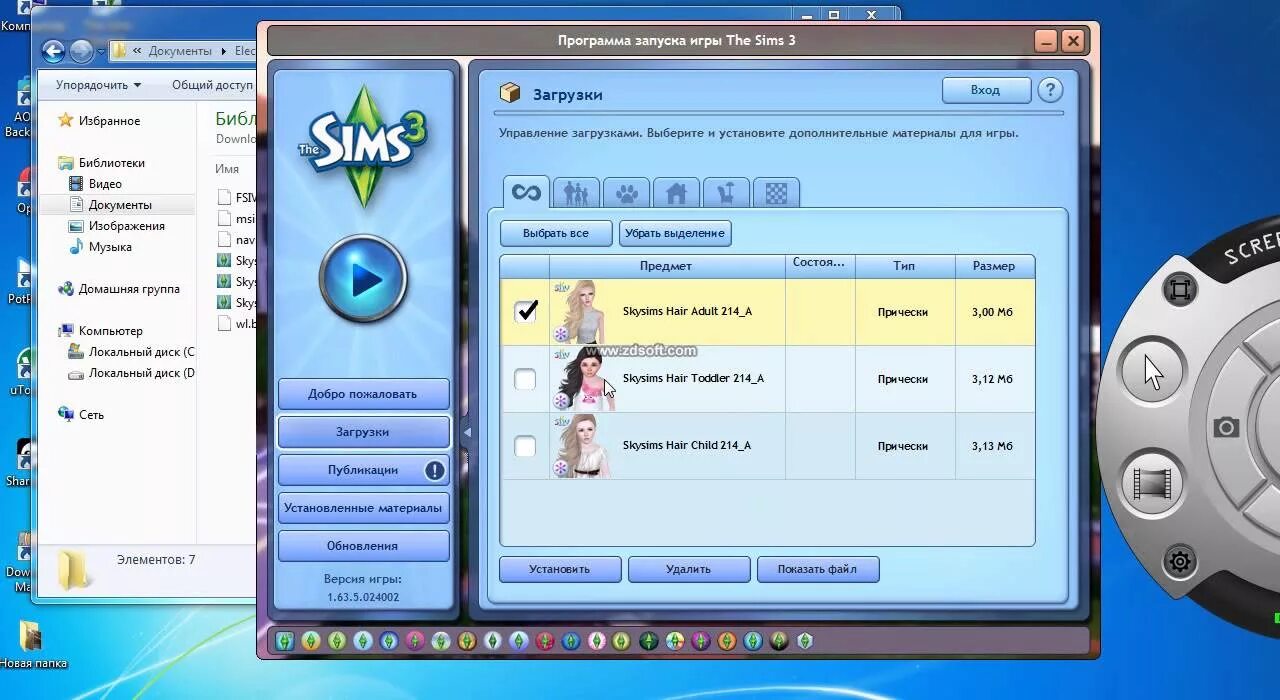This screenshot has height=700, width=1280.
Task: Switch to the houses tab
Action: [x=676, y=192]
